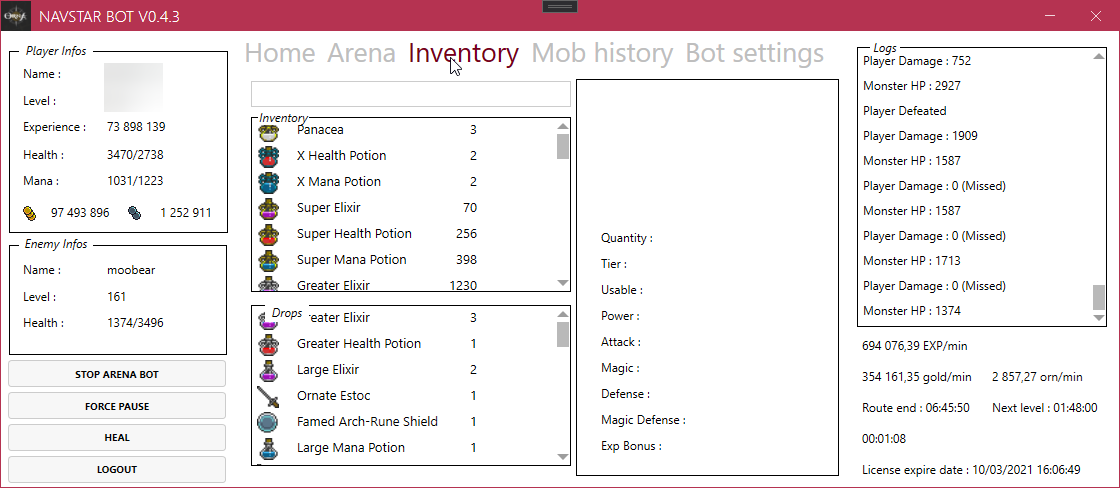Click the X Mana Potion icon
Screen dimensions: 1120x488
pyautogui.click(x=268, y=182)
